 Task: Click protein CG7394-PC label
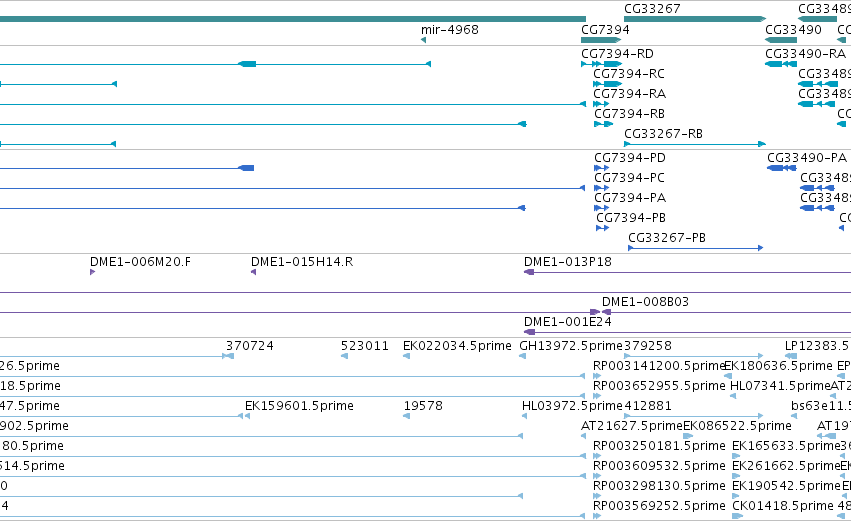pyautogui.click(x=630, y=178)
